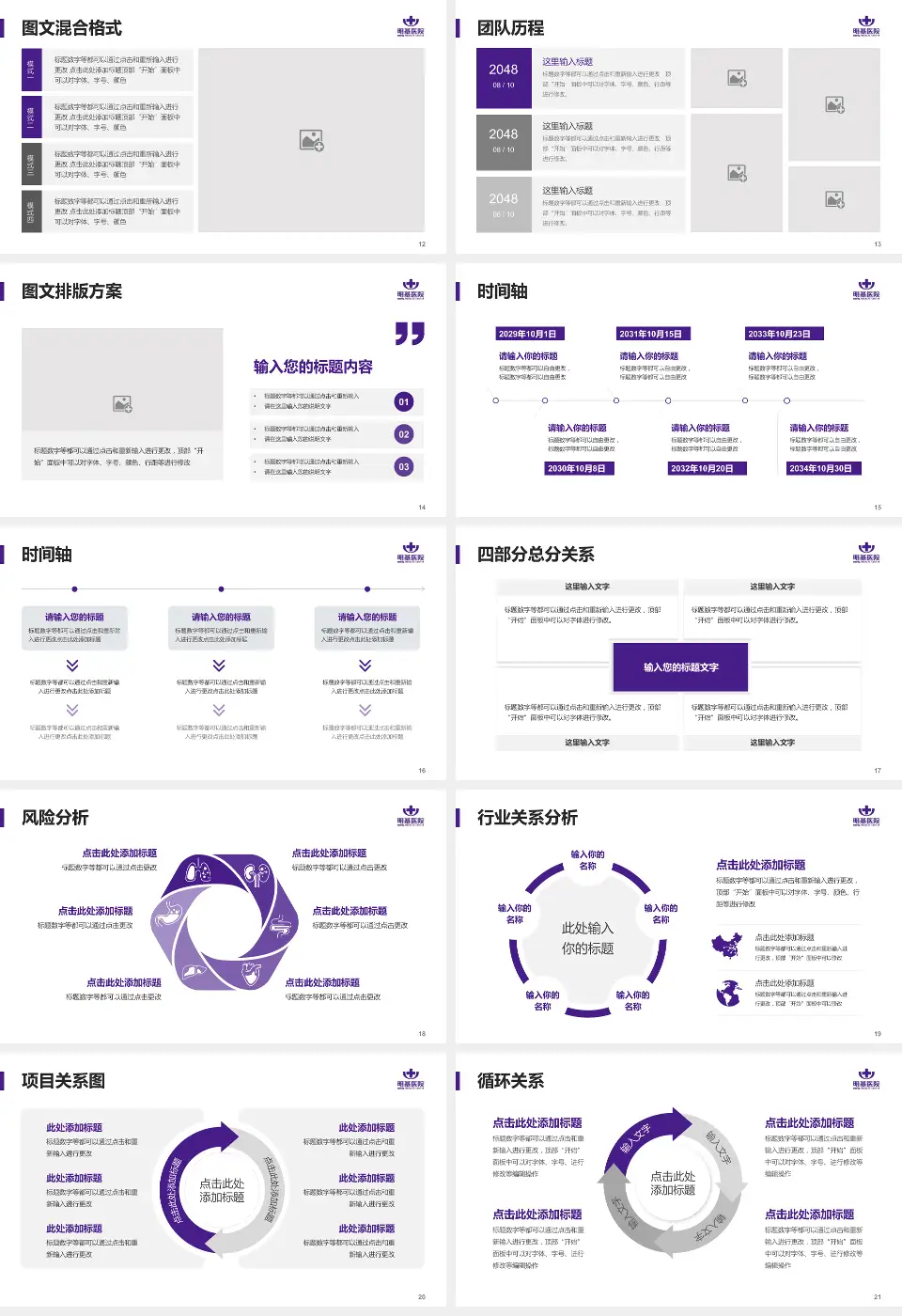Click the dark double chevron under the first 时间轴 card
The width and height of the screenshot is (902, 1316).
pos(72,665)
